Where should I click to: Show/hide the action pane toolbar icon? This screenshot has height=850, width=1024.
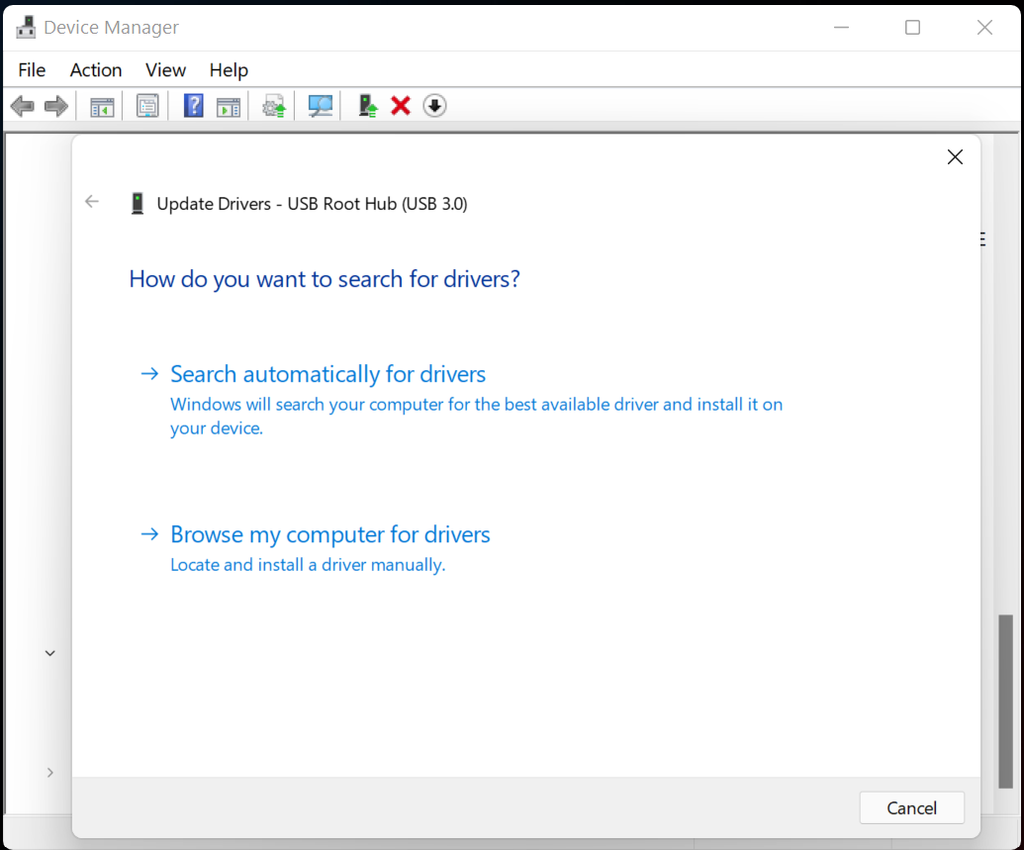point(229,106)
